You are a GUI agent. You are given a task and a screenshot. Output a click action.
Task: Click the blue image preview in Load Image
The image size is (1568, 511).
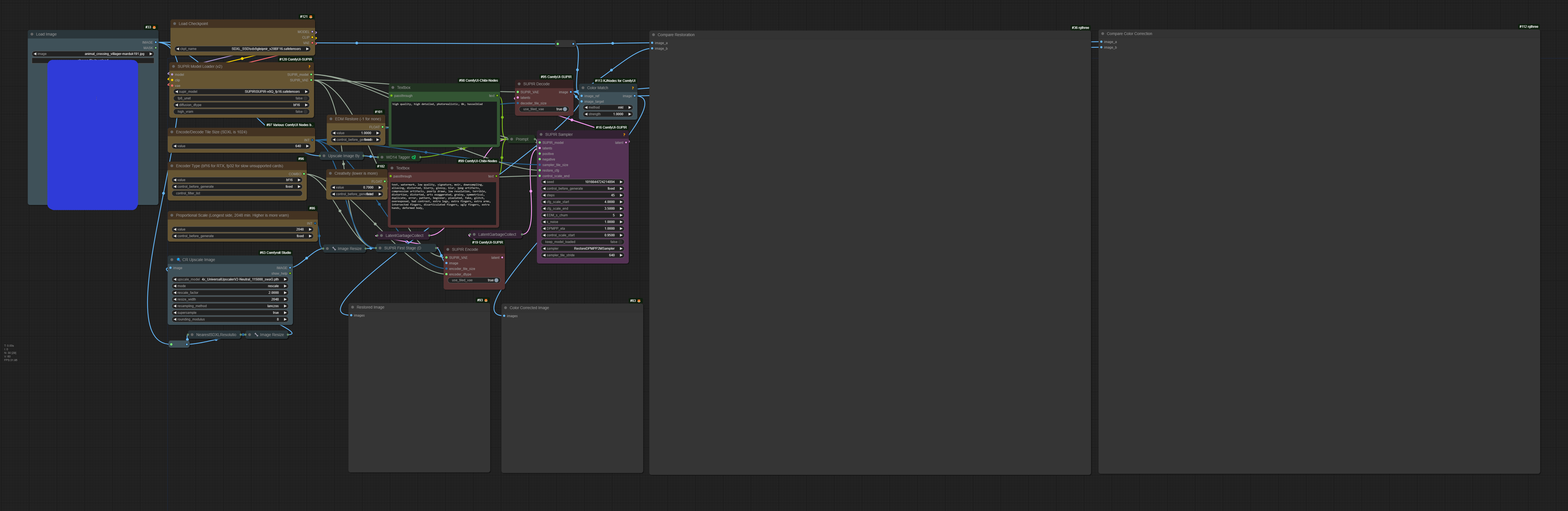pyautogui.click(x=92, y=135)
